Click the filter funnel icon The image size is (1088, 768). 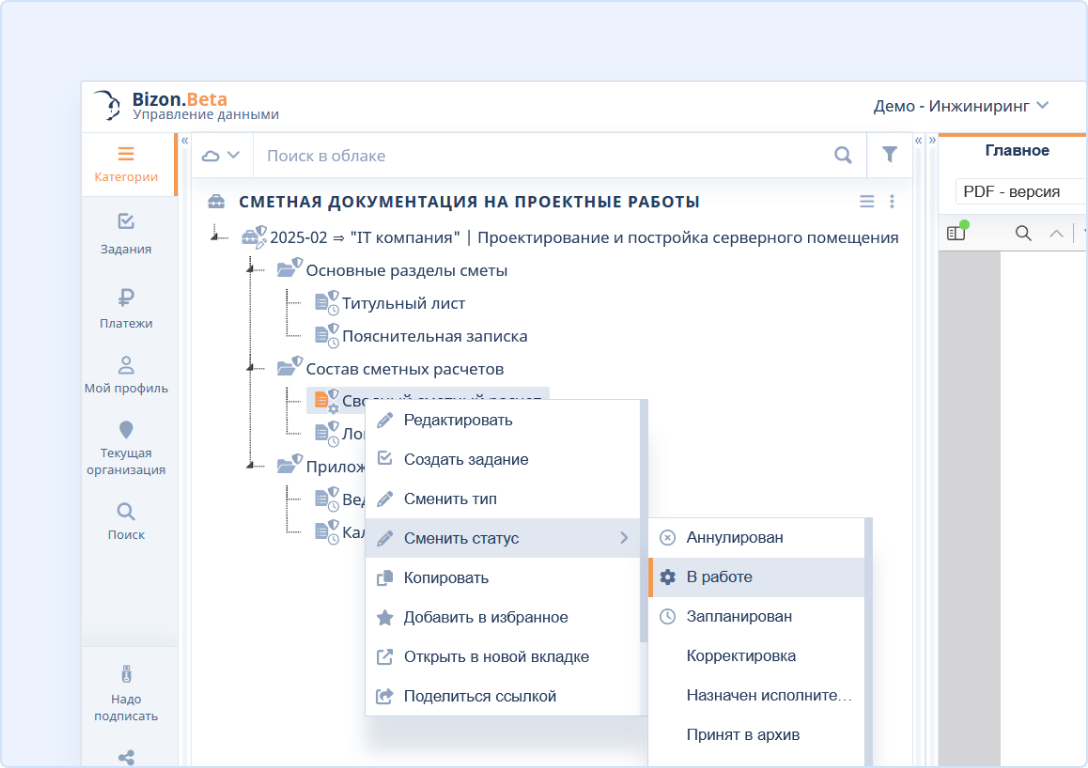[889, 155]
